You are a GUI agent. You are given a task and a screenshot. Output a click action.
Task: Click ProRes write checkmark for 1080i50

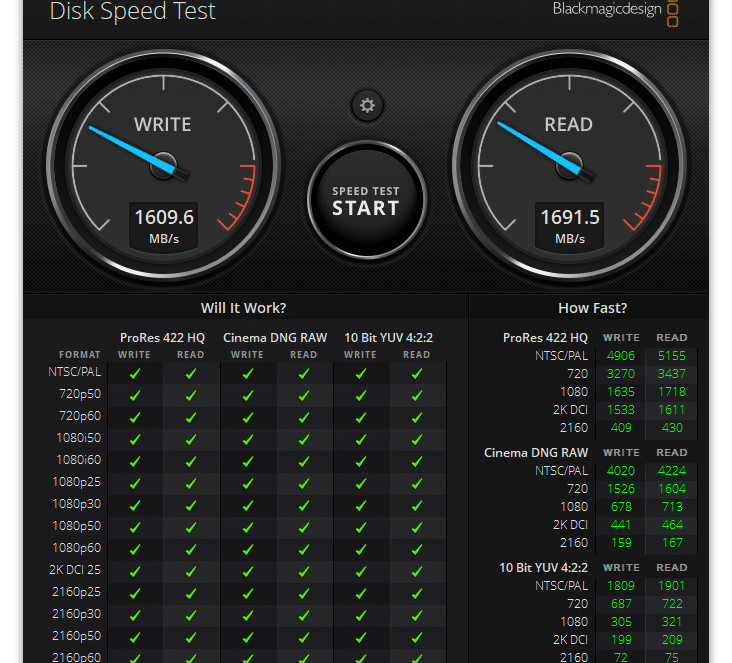tap(135, 439)
